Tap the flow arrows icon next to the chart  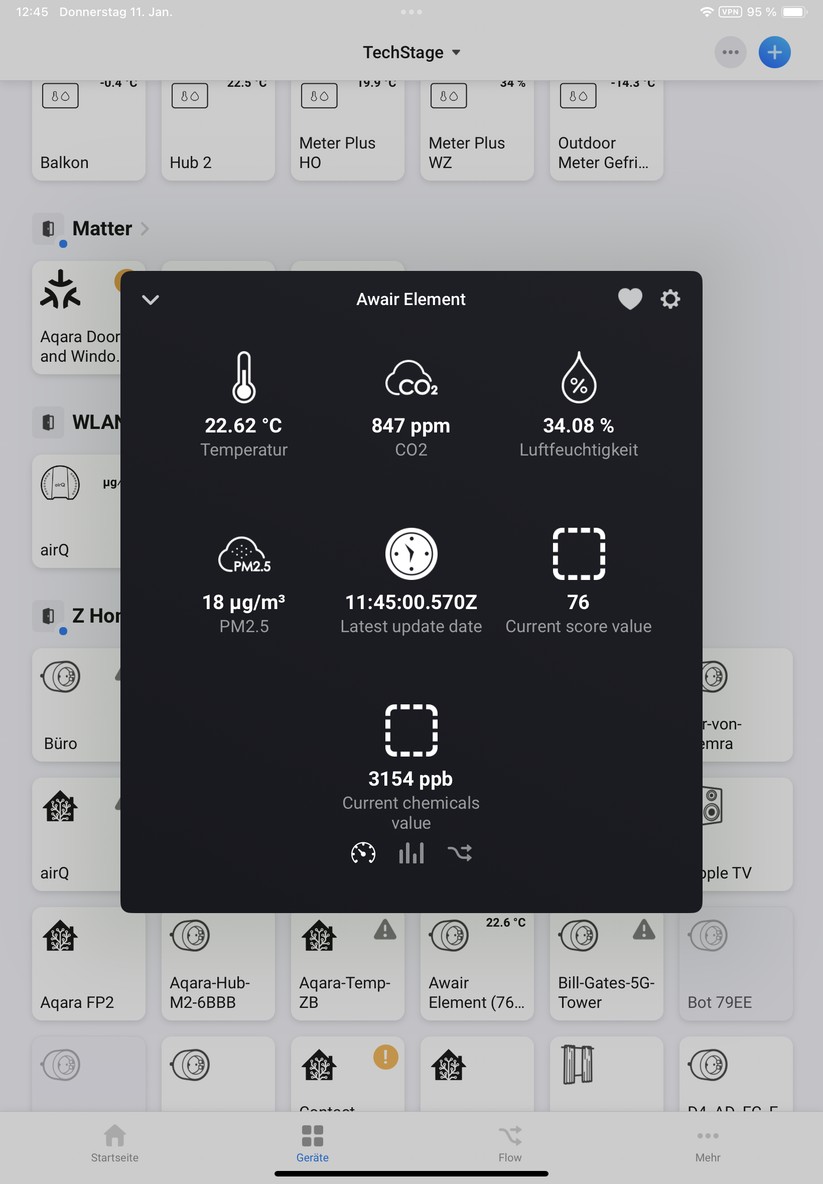(460, 852)
